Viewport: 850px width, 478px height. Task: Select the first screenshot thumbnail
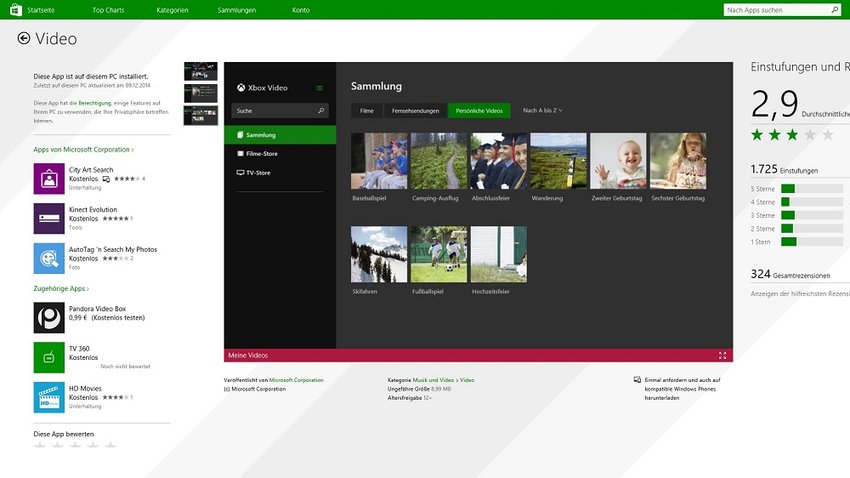point(201,71)
